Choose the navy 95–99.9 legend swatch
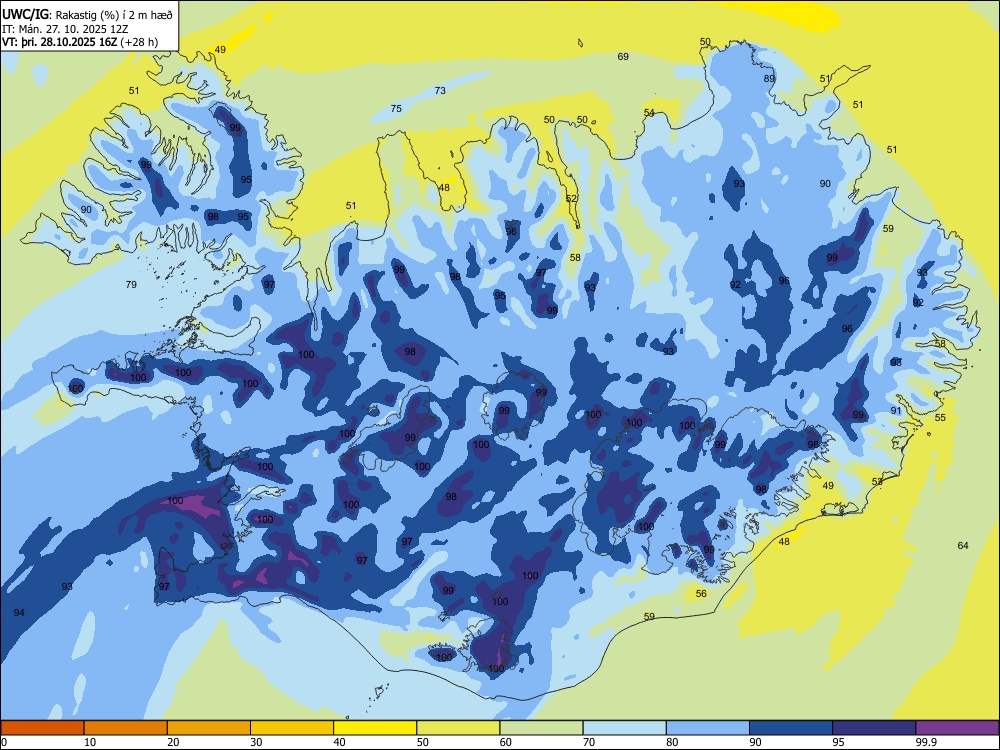1000x750 pixels. (874, 728)
